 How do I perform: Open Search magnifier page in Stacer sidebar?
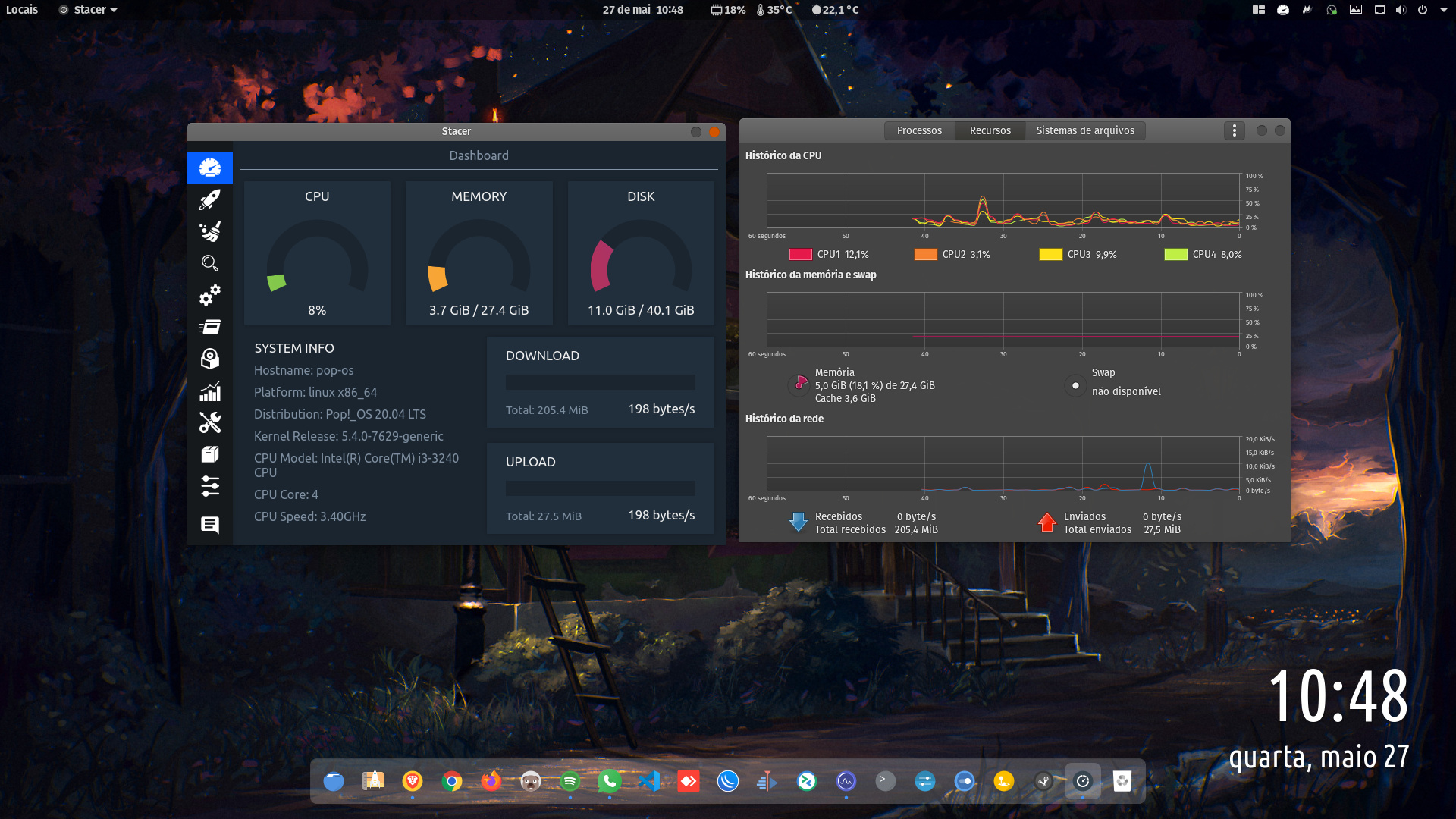point(210,263)
